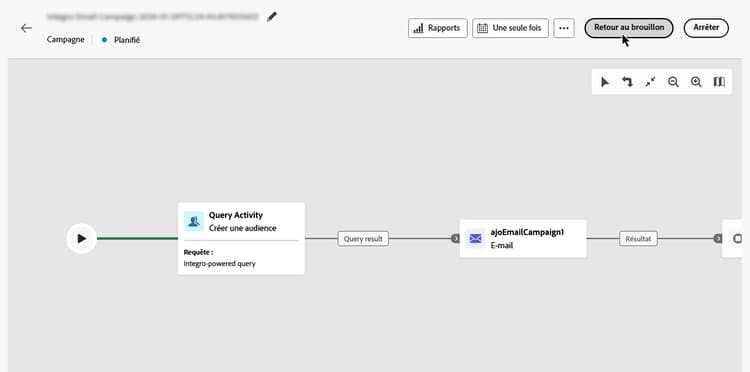Open the Rapports button

point(438,28)
